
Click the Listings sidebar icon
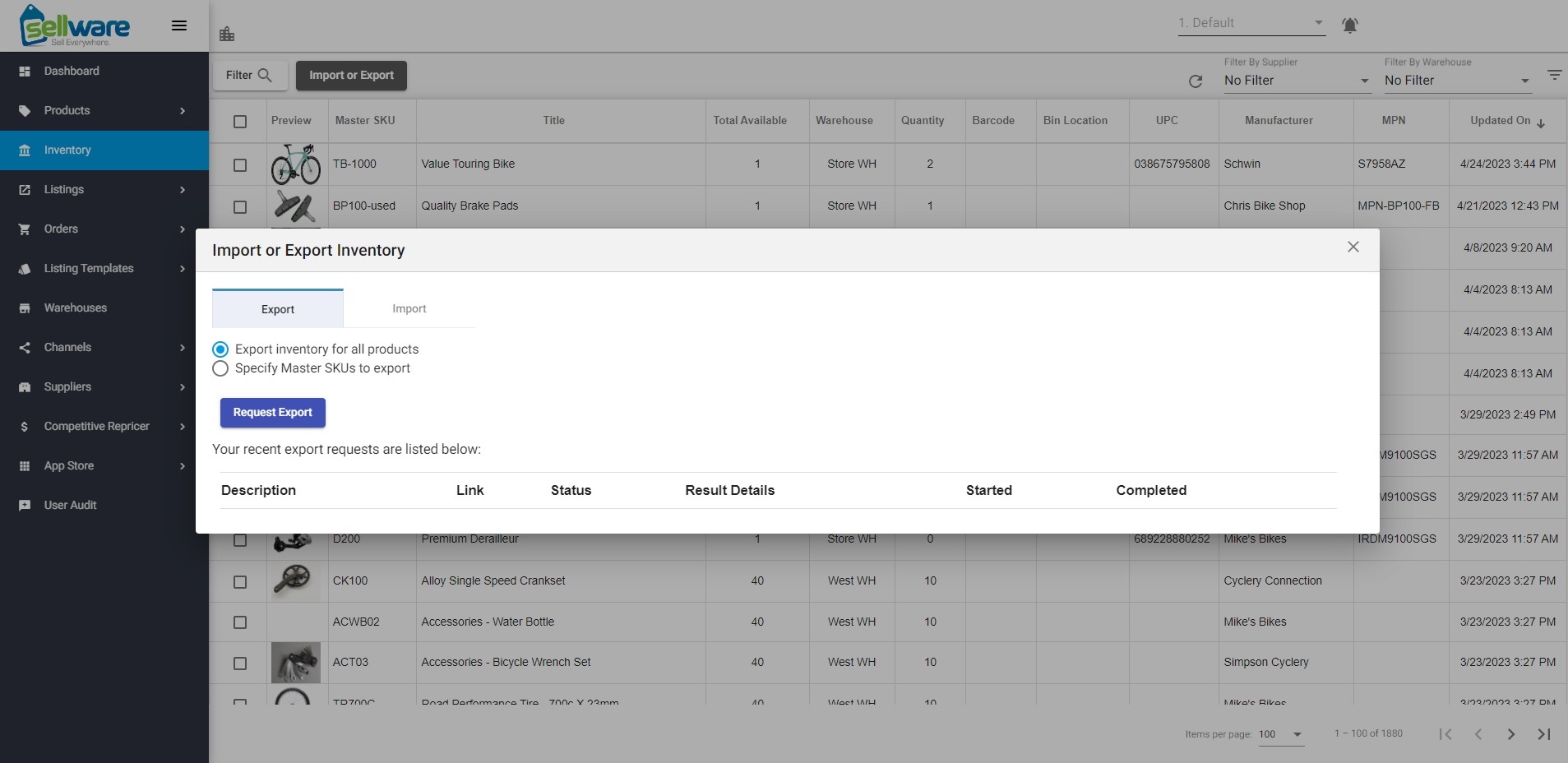tap(25, 190)
